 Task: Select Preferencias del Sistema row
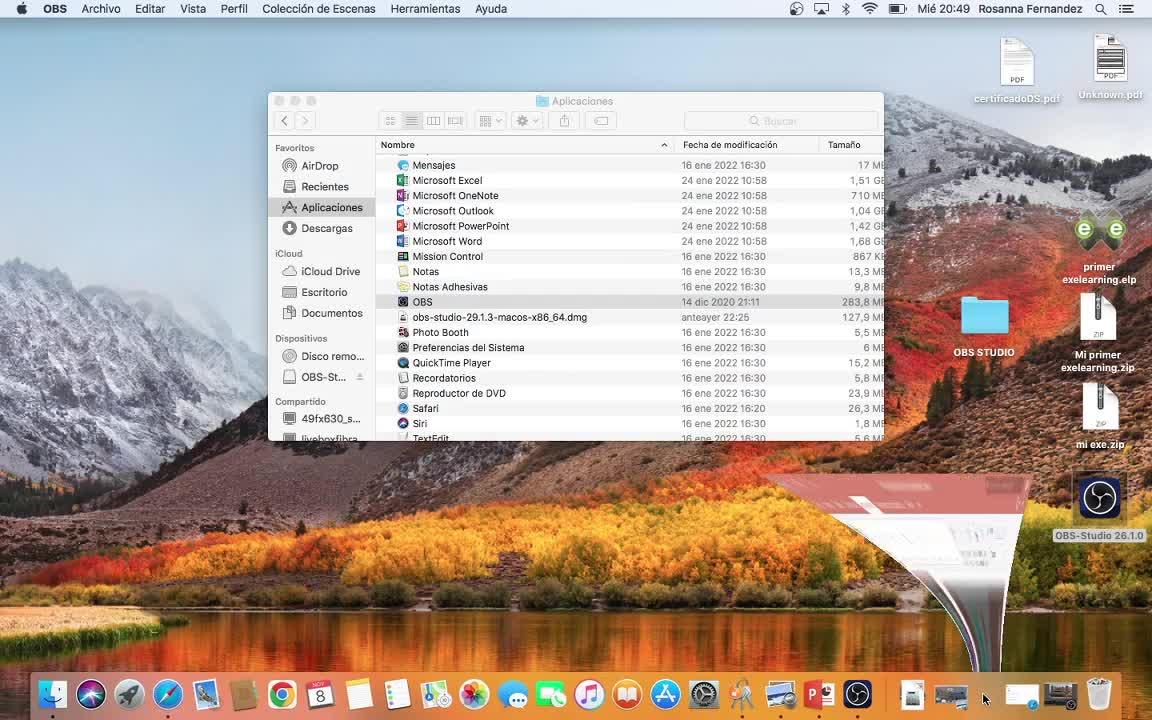(630, 348)
